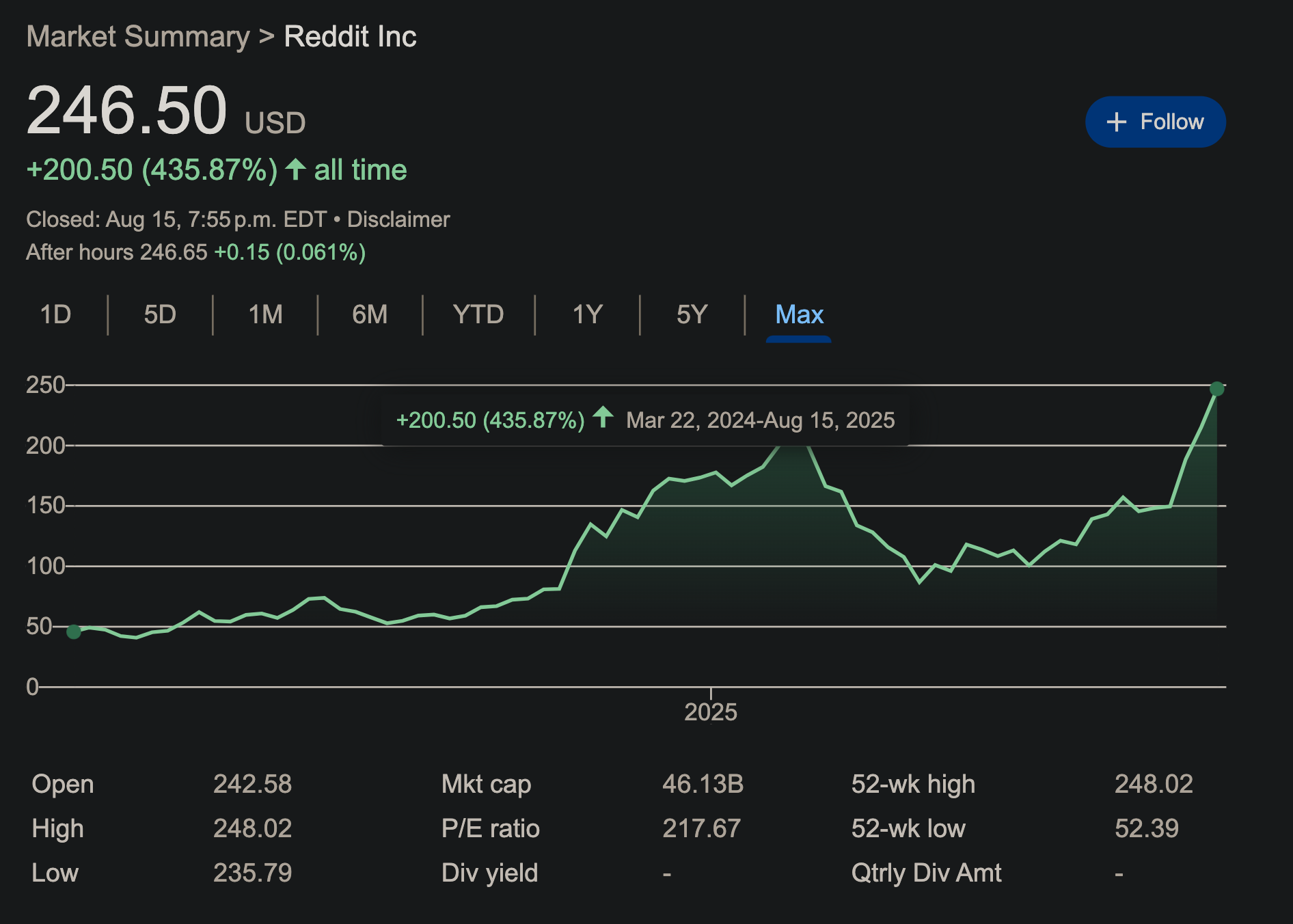Click the Max range tab
This screenshot has width=1293, height=924.
coord(799,314)
